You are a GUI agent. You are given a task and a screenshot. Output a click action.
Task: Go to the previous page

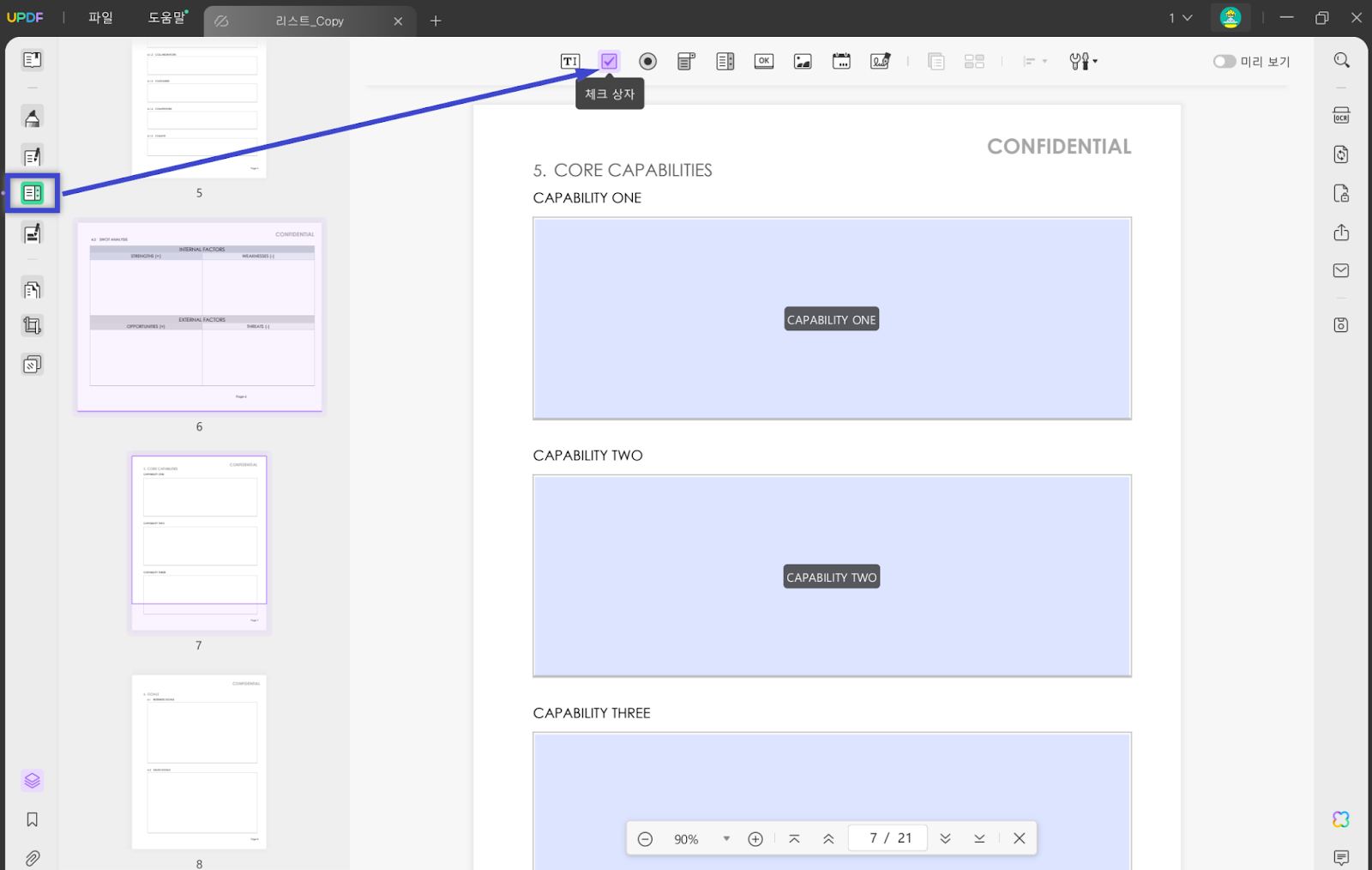tap(828, 839)
